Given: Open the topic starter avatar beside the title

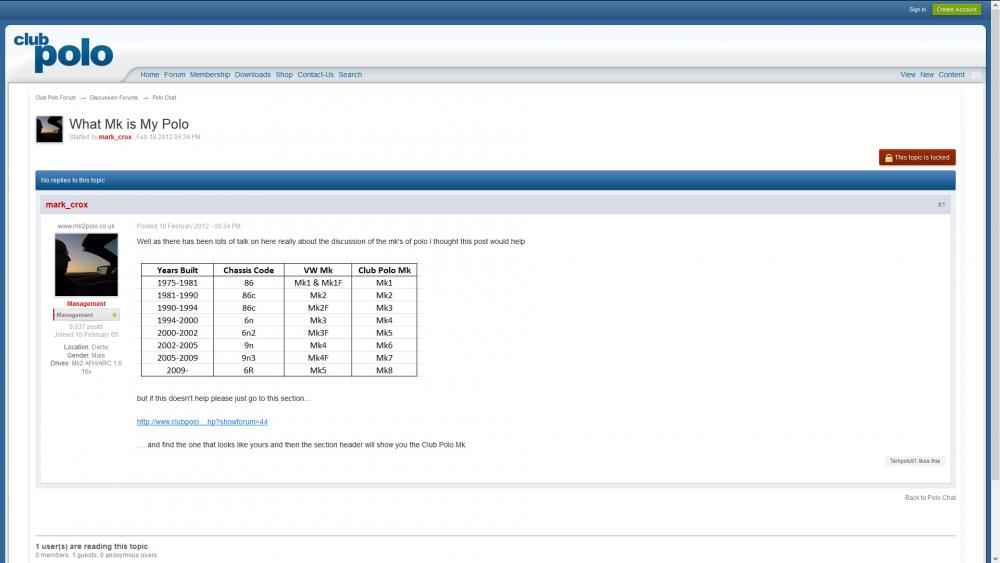Looking at the screenshot, I should pyautogui.click(x=49, y=129).
